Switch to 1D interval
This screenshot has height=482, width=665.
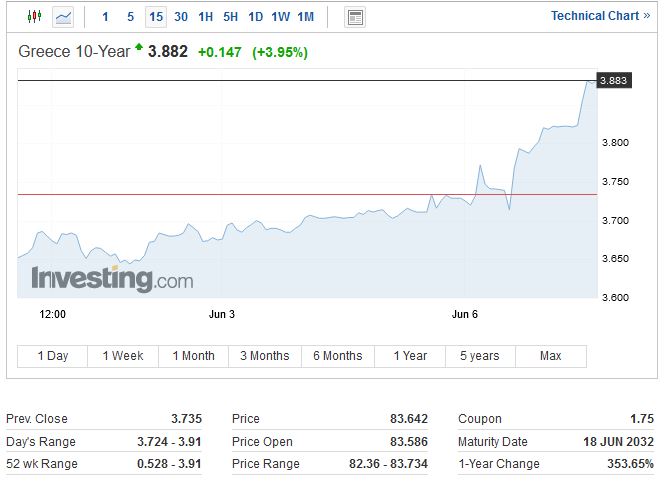(256, 17)
